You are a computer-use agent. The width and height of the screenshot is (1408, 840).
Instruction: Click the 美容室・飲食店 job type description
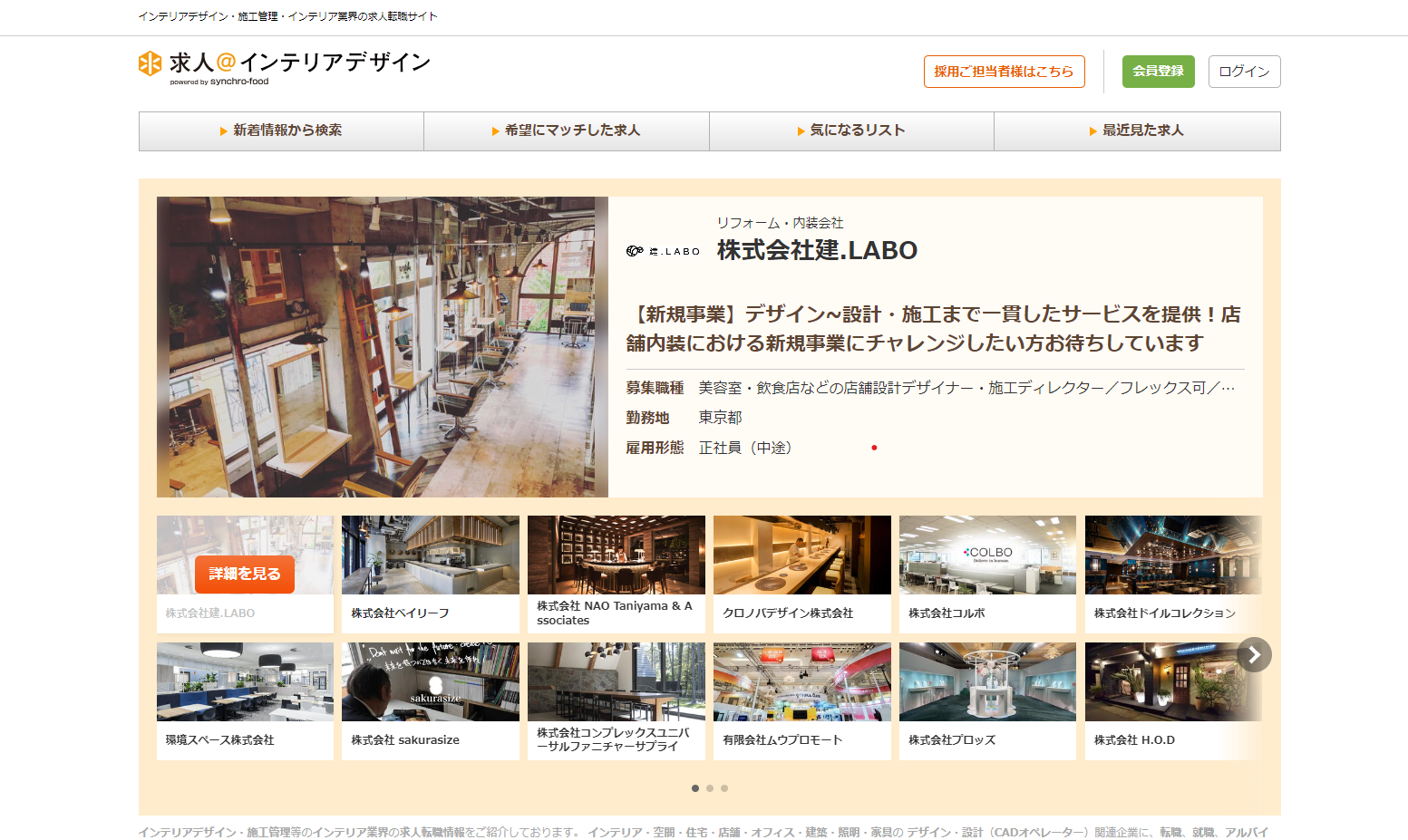click(966, 388)
